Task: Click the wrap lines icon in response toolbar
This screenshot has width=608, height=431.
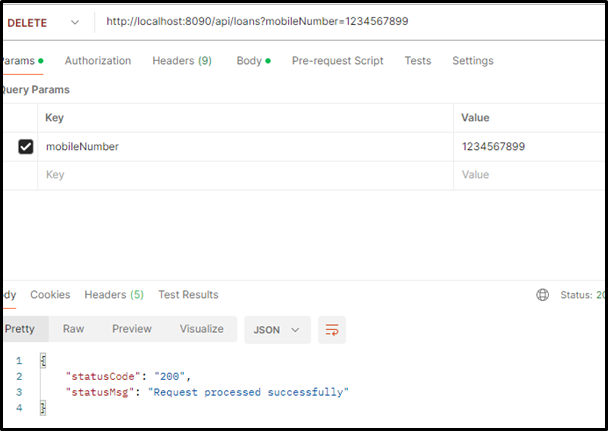Action: [333, 329]
